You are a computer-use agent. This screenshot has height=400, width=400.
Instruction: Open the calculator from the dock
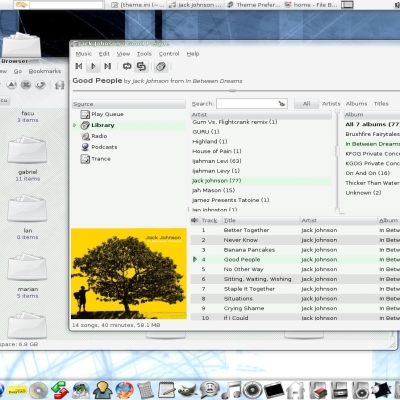coord(145,390)
